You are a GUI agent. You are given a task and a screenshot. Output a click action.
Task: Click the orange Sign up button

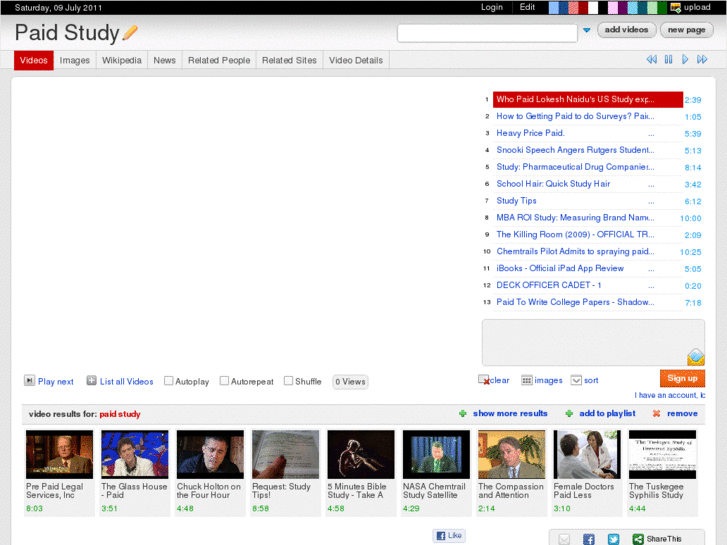pos(682,378)
